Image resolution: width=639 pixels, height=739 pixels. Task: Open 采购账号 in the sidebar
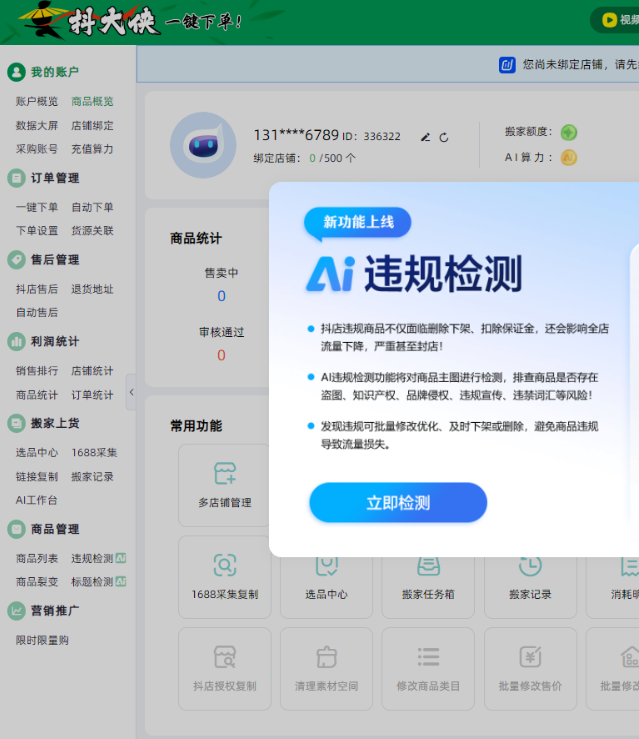click(x=37, y=149)
